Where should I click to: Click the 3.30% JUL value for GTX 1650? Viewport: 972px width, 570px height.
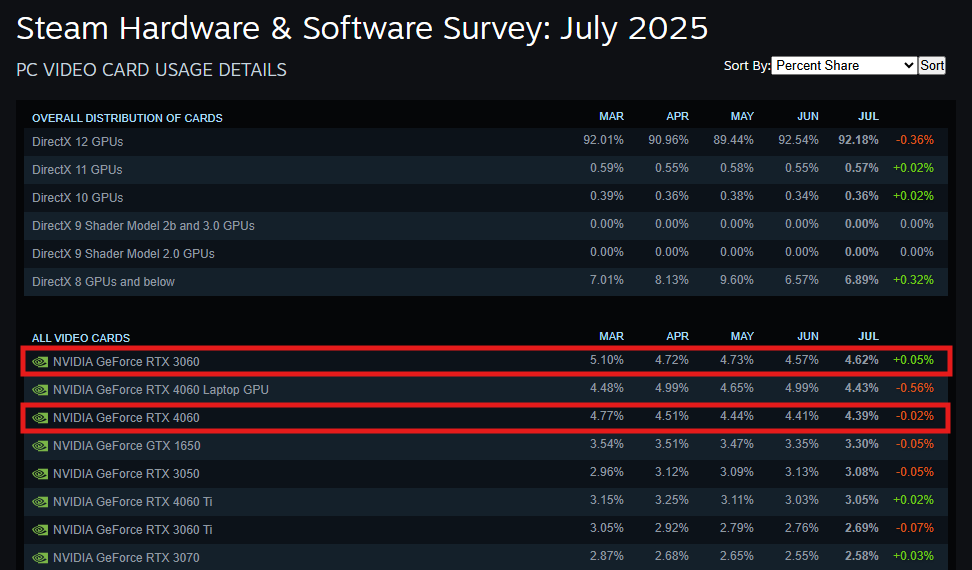click(x=861, y=444)
